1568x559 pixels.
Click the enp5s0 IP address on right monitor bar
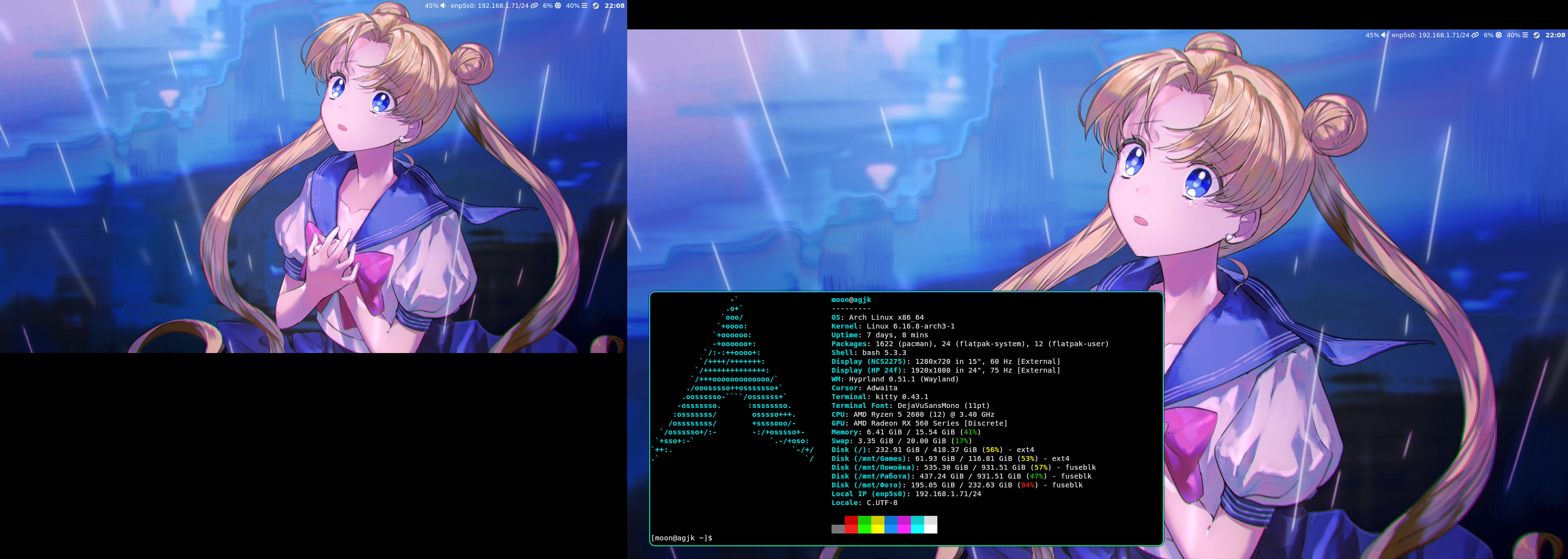pyautogui.click(x=1430, y=35)
